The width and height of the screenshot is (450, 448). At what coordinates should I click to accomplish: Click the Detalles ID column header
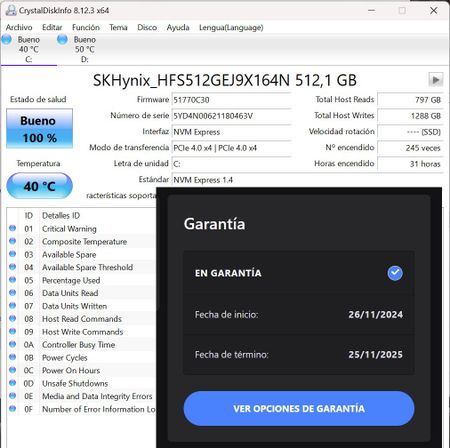tap(61, 216)
